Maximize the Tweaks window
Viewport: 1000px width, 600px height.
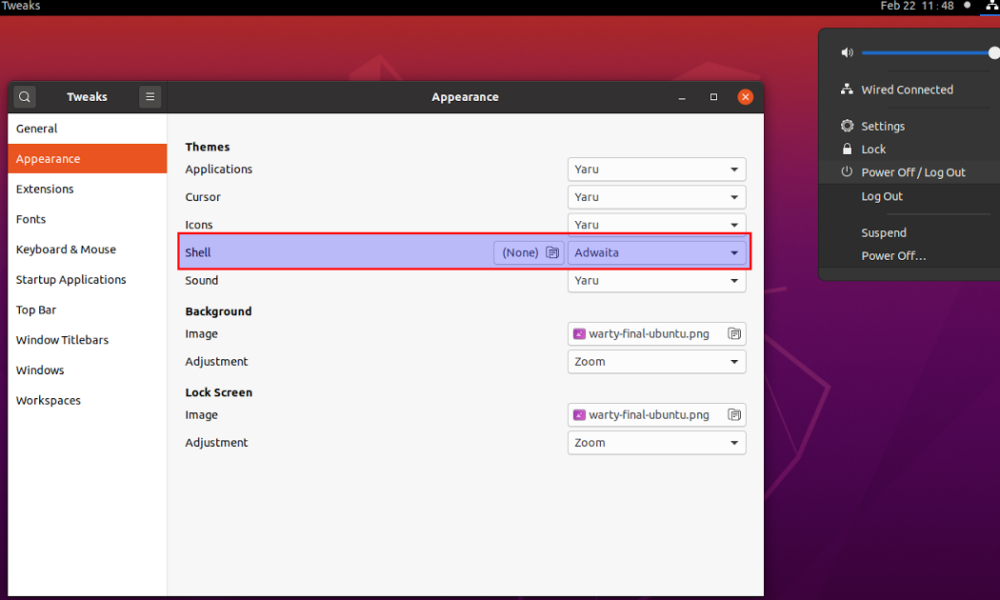point(714,97)
